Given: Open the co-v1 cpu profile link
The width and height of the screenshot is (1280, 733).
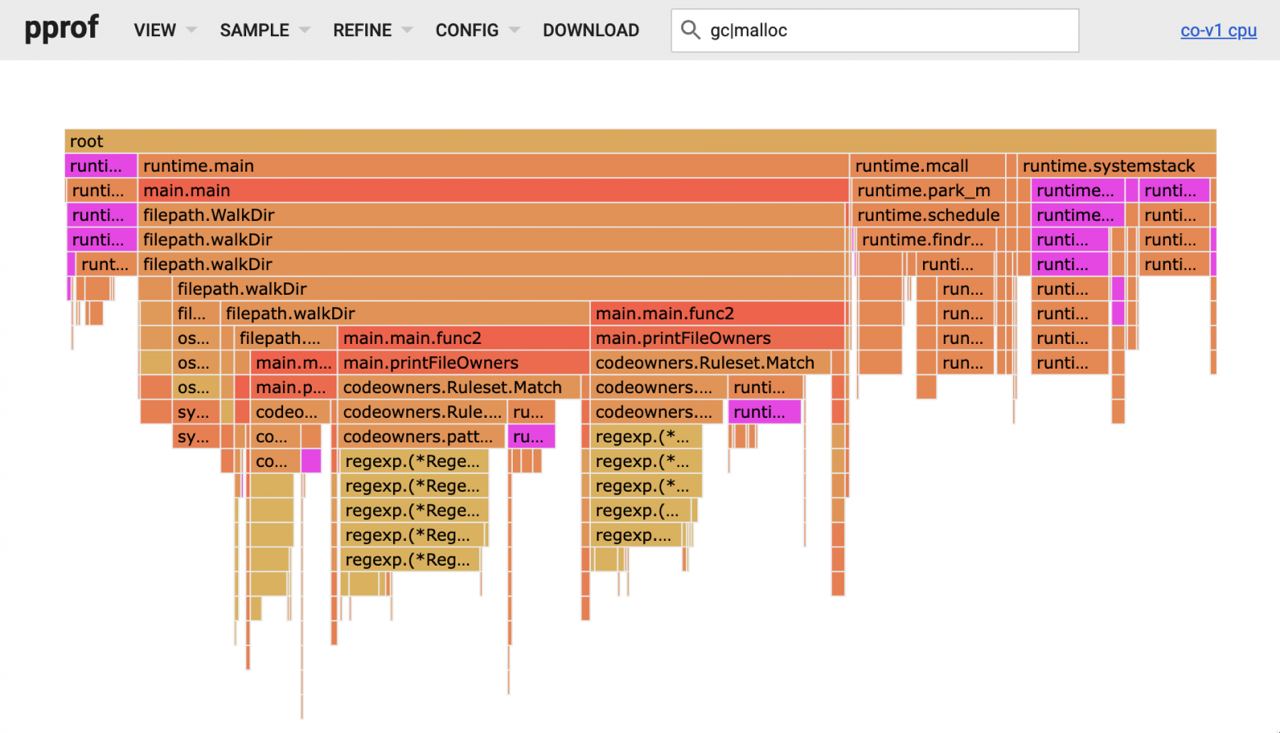Looking at the screenshot, I should (x=1218, y=30).
